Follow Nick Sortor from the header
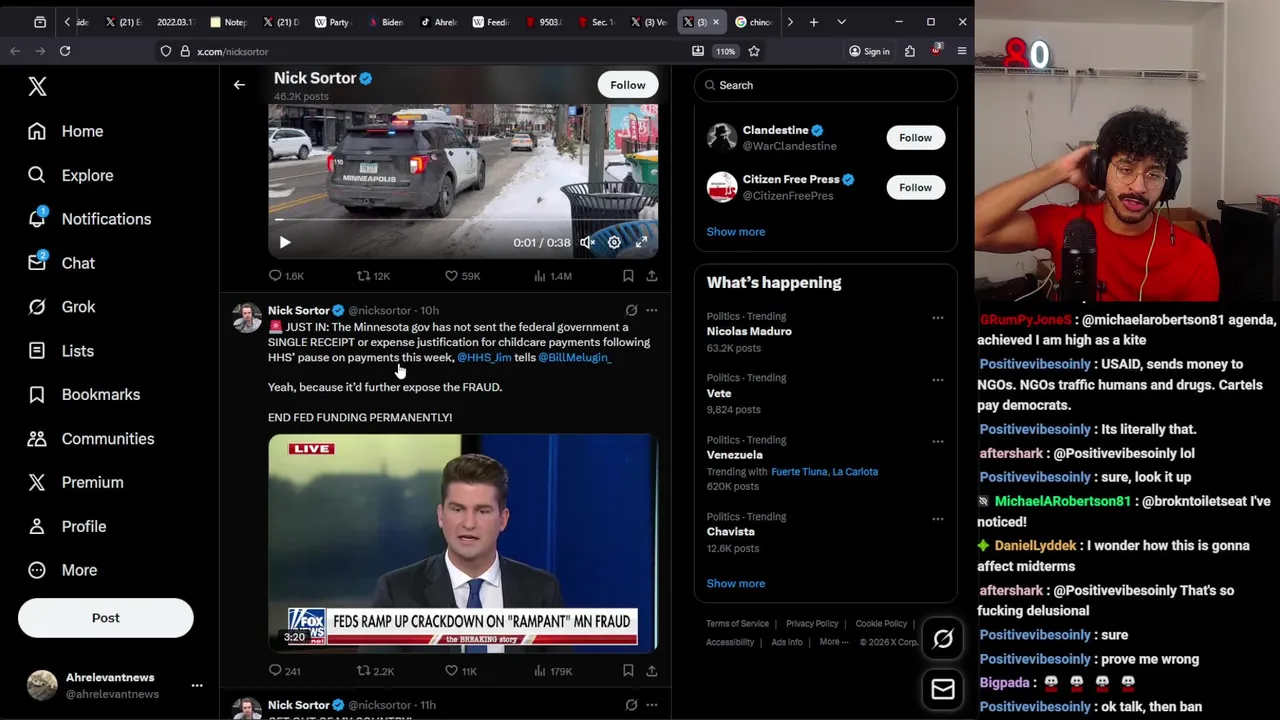Viewport: 1280px width, 720px height. click(x=628, y=85)
